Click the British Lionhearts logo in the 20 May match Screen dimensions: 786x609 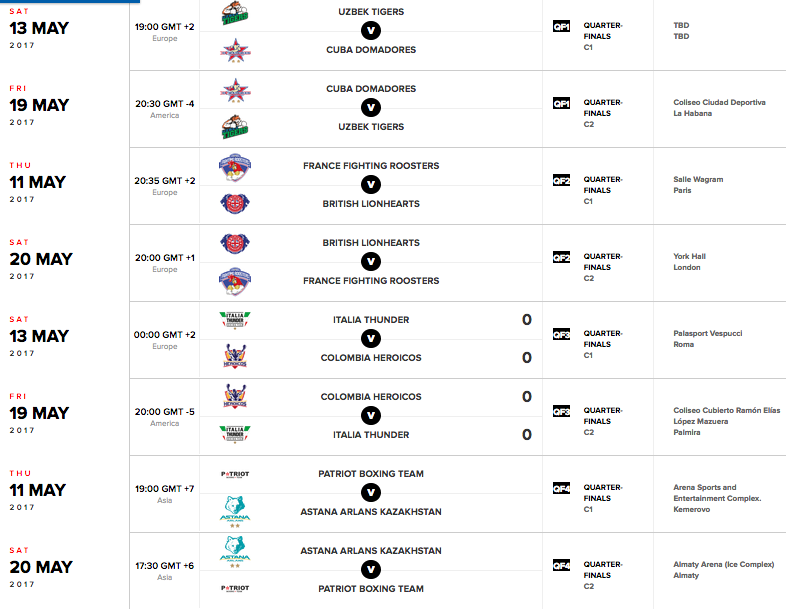point(235,244)
